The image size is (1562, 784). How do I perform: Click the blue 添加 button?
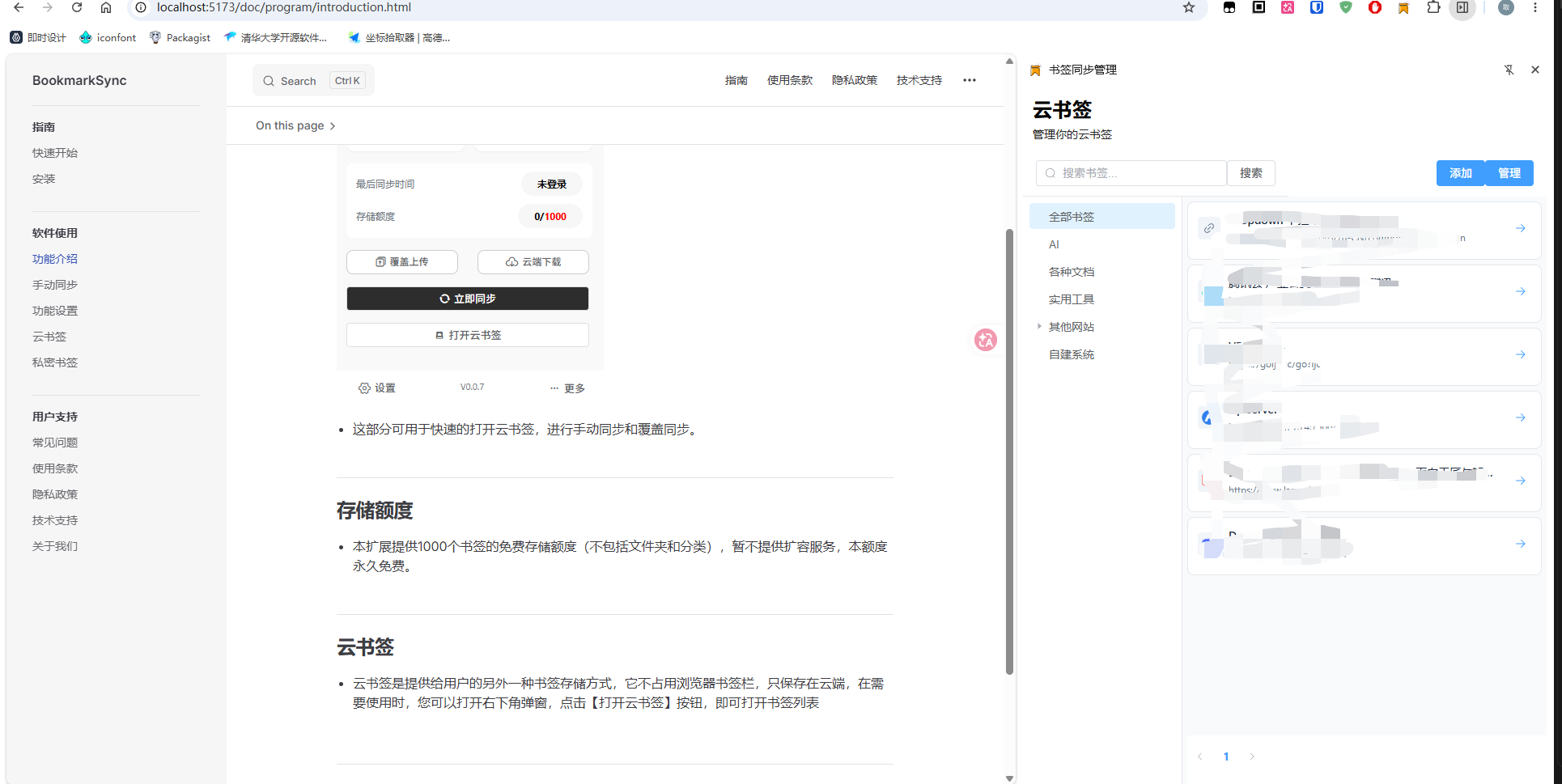click(x=1461, y=173)
